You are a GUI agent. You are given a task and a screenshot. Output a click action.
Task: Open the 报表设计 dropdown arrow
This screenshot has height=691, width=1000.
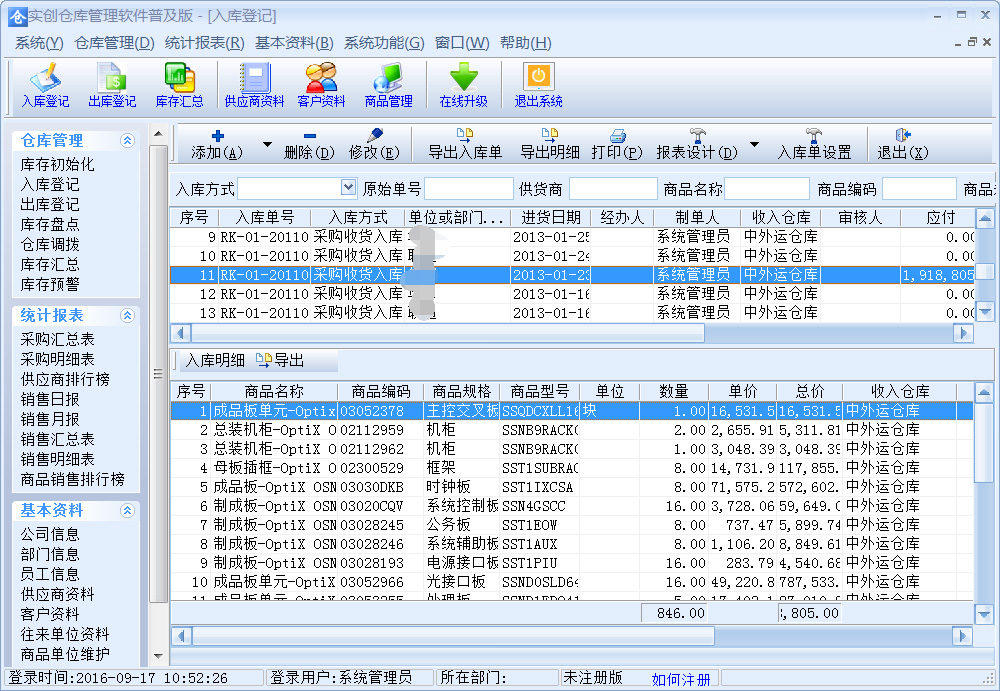coord(754,145)
